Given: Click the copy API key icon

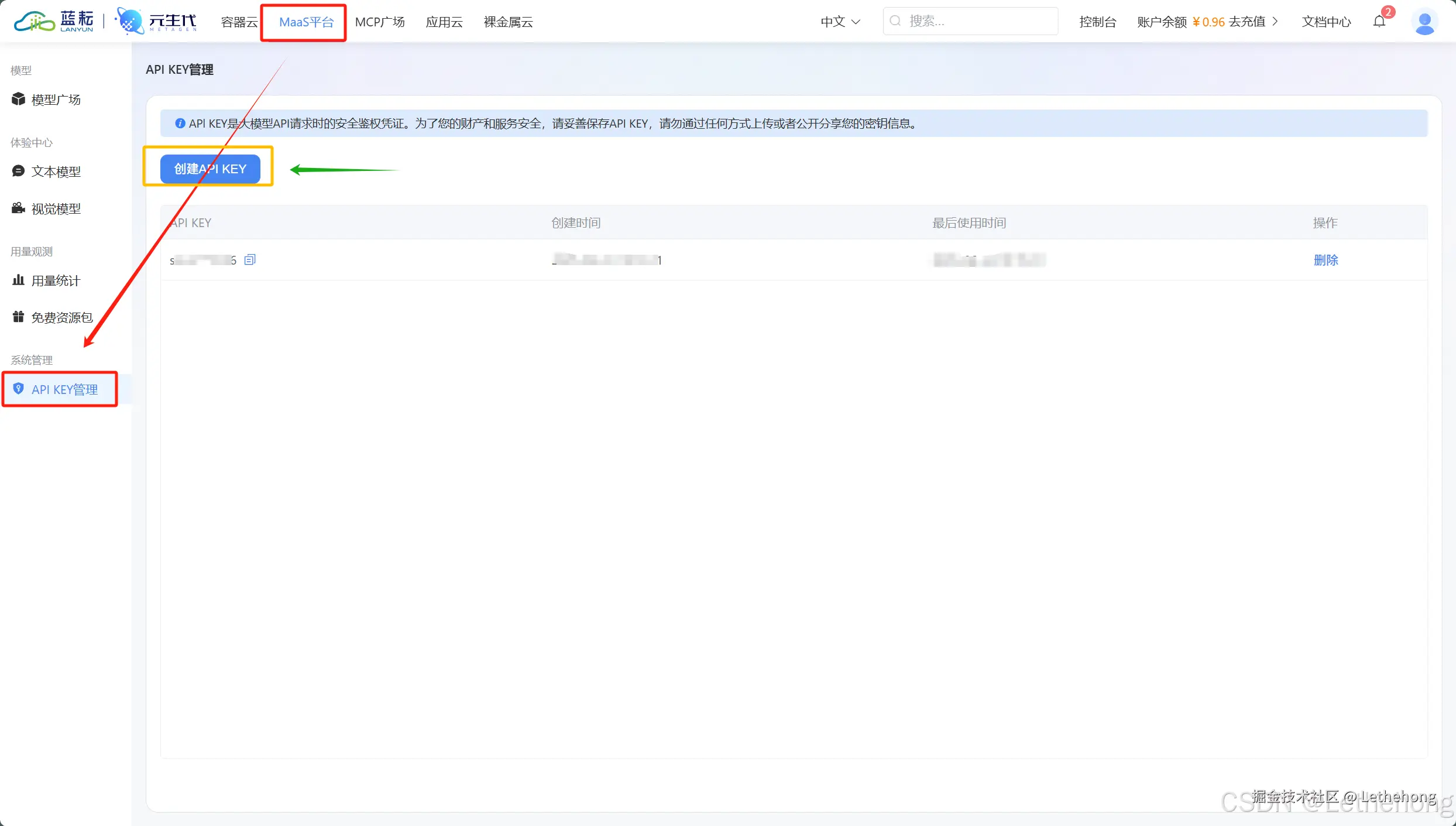Looking at the screenshot, I should 250,259.
